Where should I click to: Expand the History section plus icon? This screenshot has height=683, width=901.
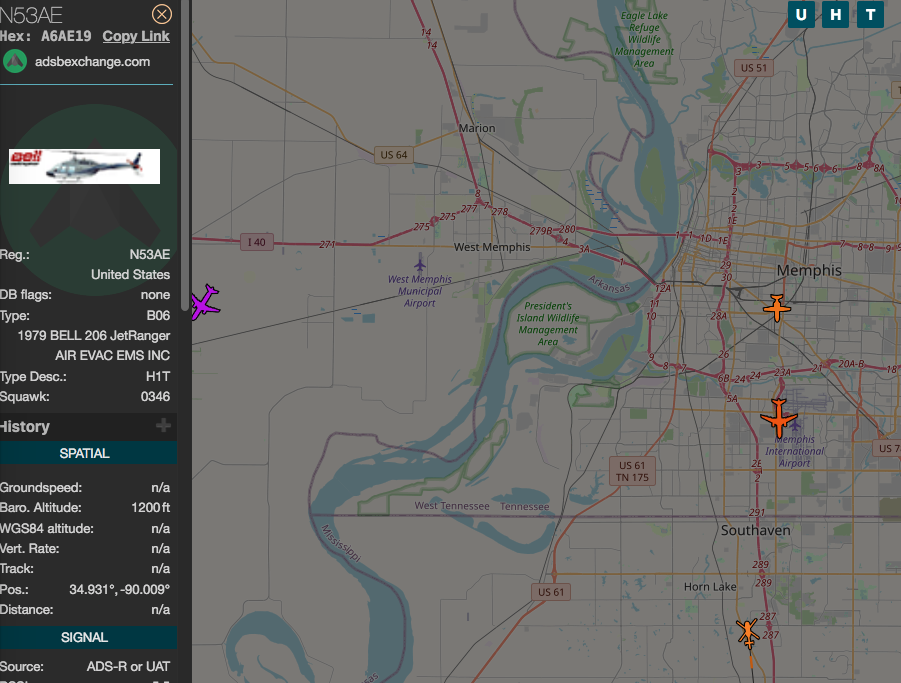pyautogui.click(x=163, y=426)
